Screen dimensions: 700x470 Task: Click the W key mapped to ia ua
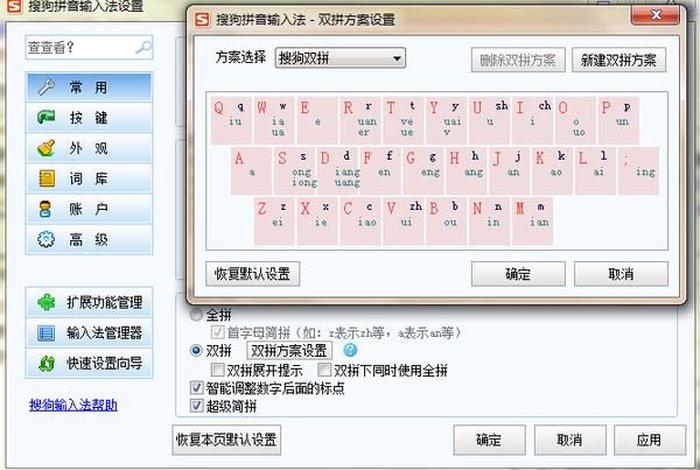pos(274,120)
